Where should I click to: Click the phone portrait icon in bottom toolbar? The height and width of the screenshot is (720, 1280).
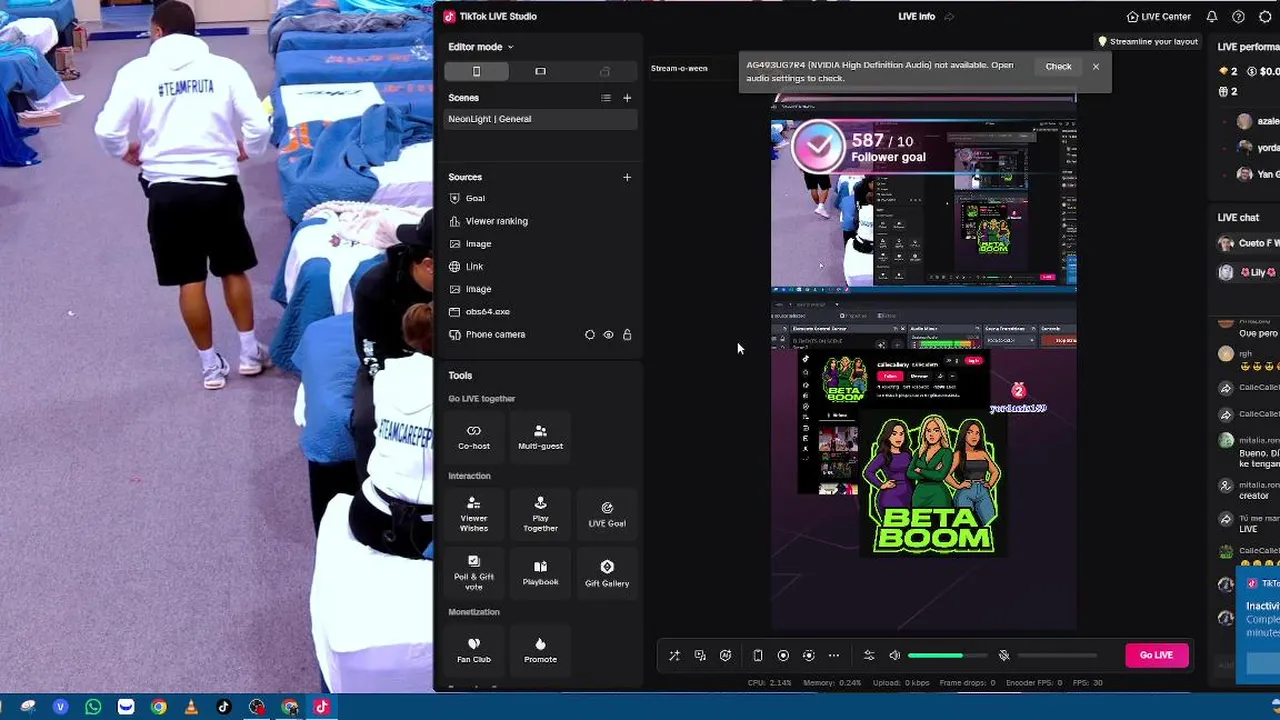[x=757, y=656]
